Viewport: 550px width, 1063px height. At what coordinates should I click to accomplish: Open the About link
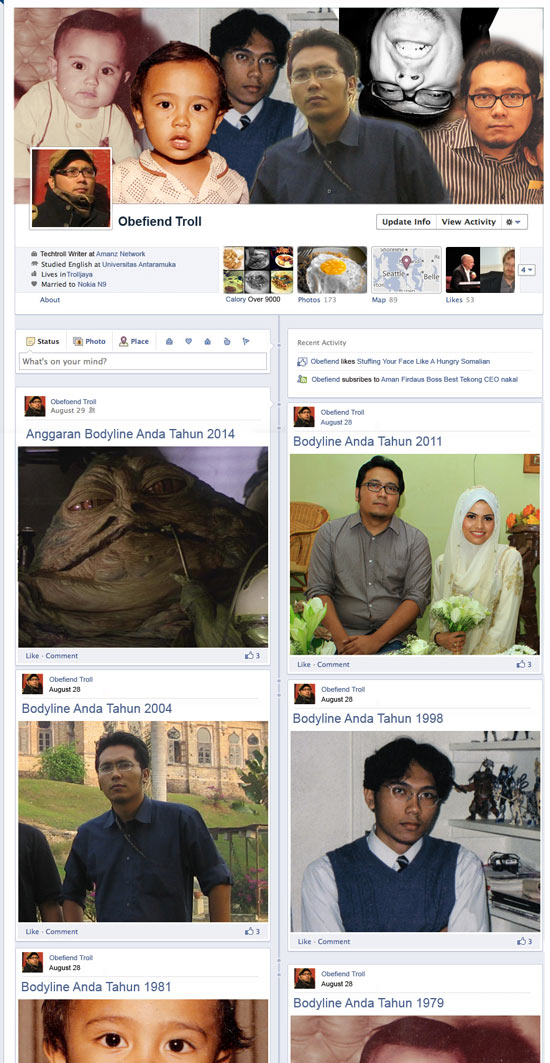(x=50, y=300)
